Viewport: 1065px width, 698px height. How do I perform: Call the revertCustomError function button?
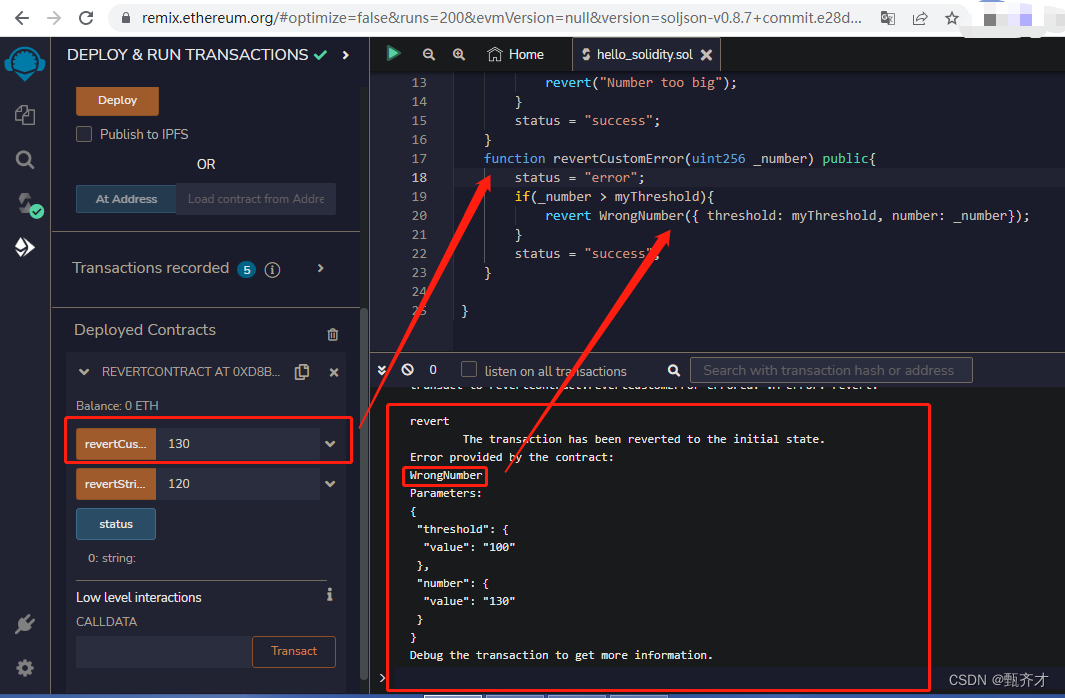115,443
